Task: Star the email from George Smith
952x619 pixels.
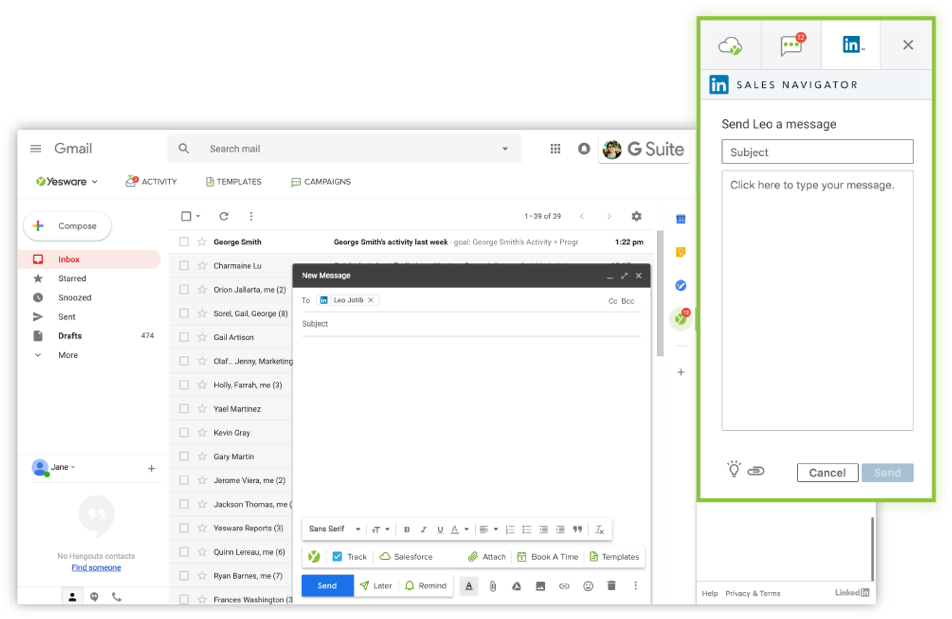Action: pos(200,241)
